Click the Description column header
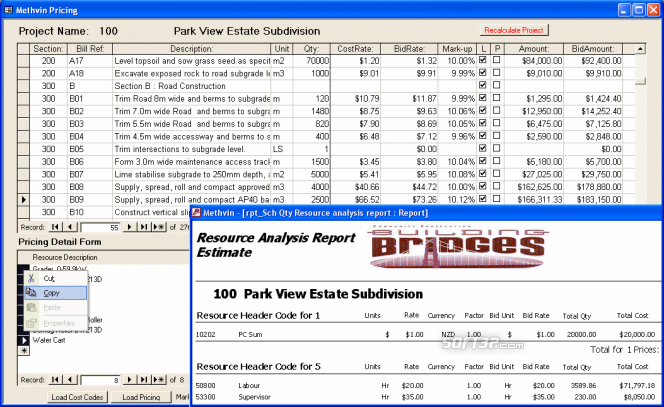This screenshot has height=407, width=664. pyautogui.click(x=191, y=49)
